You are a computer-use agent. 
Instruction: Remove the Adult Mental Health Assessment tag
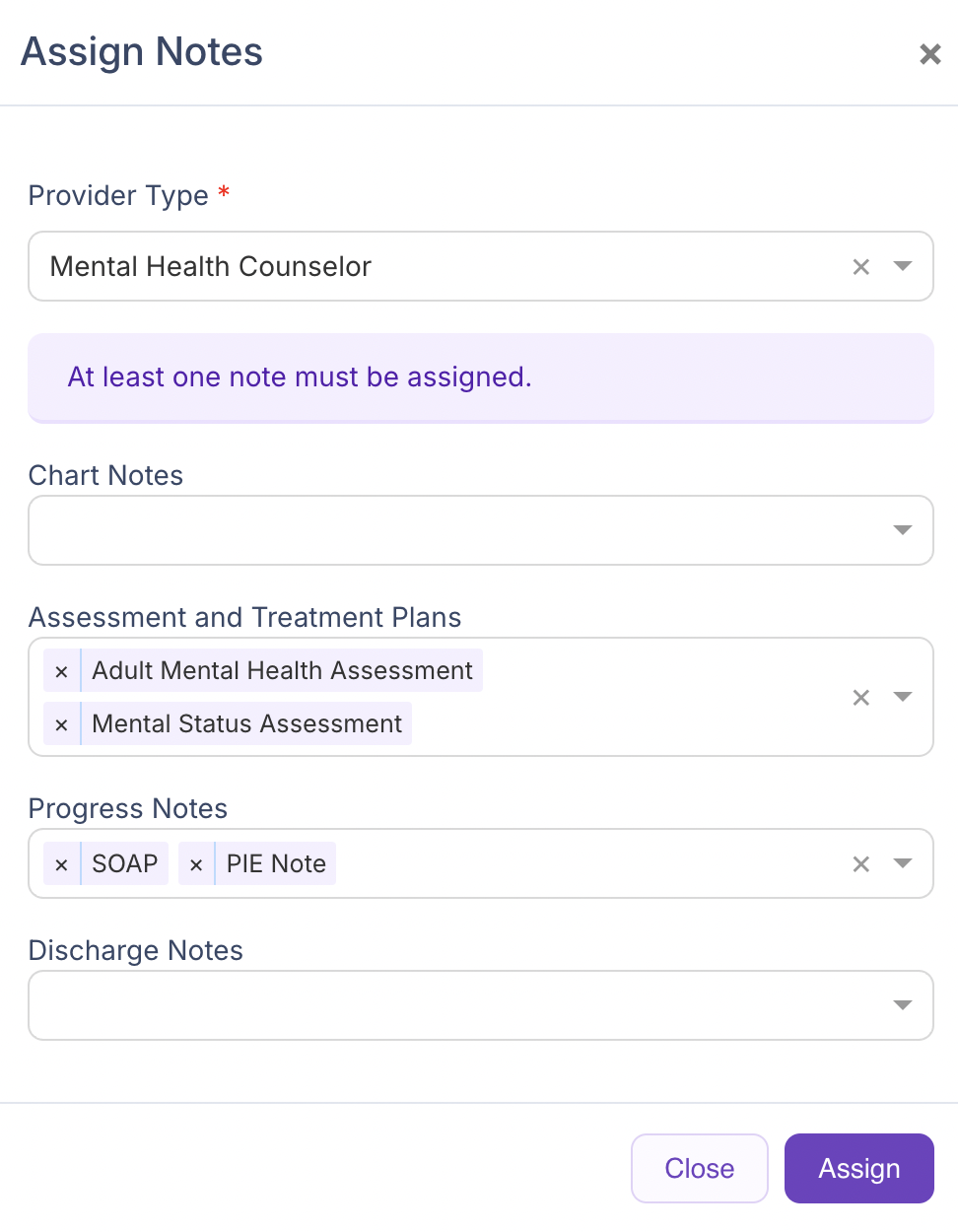tap(61, 670)
